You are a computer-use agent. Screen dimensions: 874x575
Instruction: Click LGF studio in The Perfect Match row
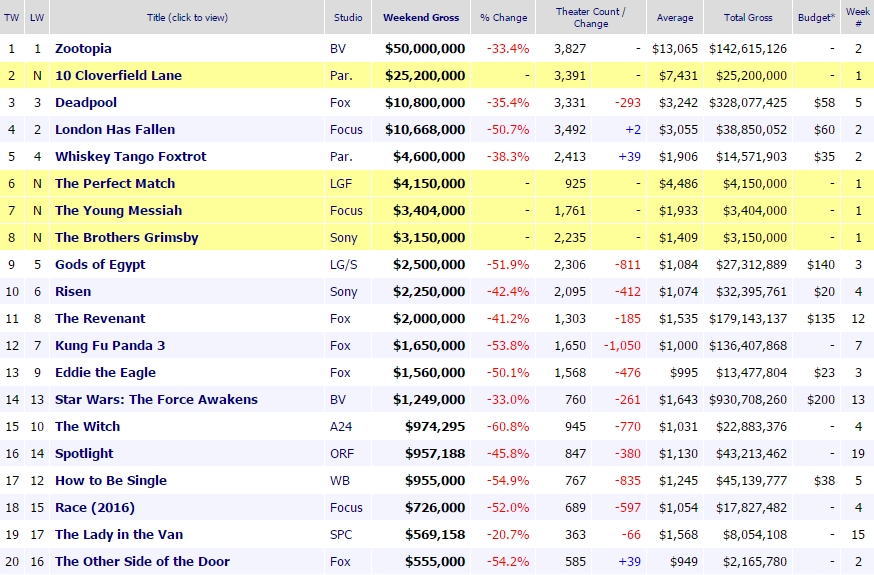341,183
